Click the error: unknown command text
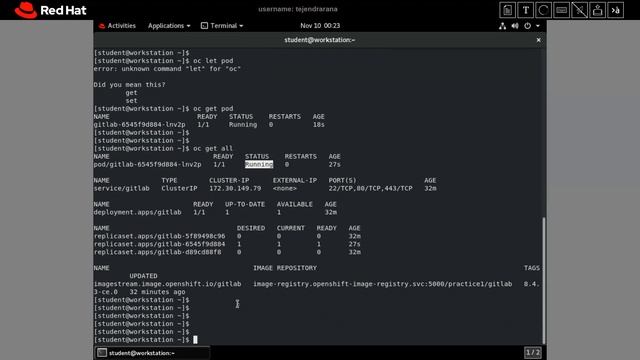The height and width of the screenshot is (360, 640). pyautogui.click(x=167, y=69)
